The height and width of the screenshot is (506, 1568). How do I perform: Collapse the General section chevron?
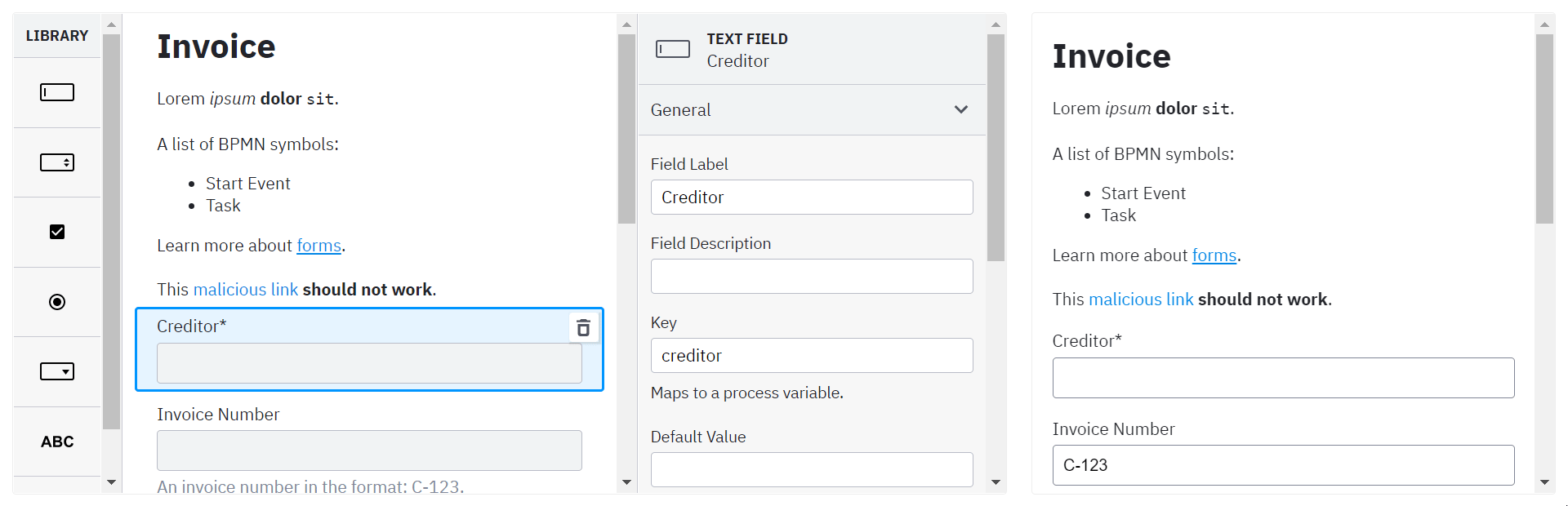click(x=961, y=109)
